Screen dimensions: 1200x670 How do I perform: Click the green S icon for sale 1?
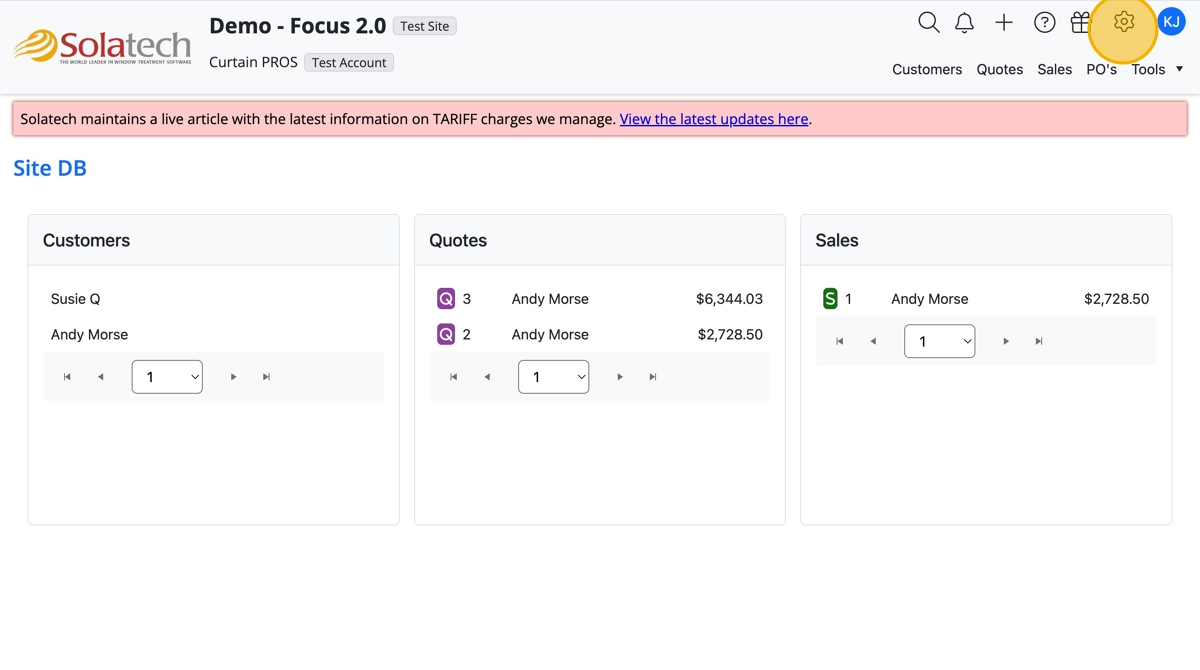pos(830,299)
